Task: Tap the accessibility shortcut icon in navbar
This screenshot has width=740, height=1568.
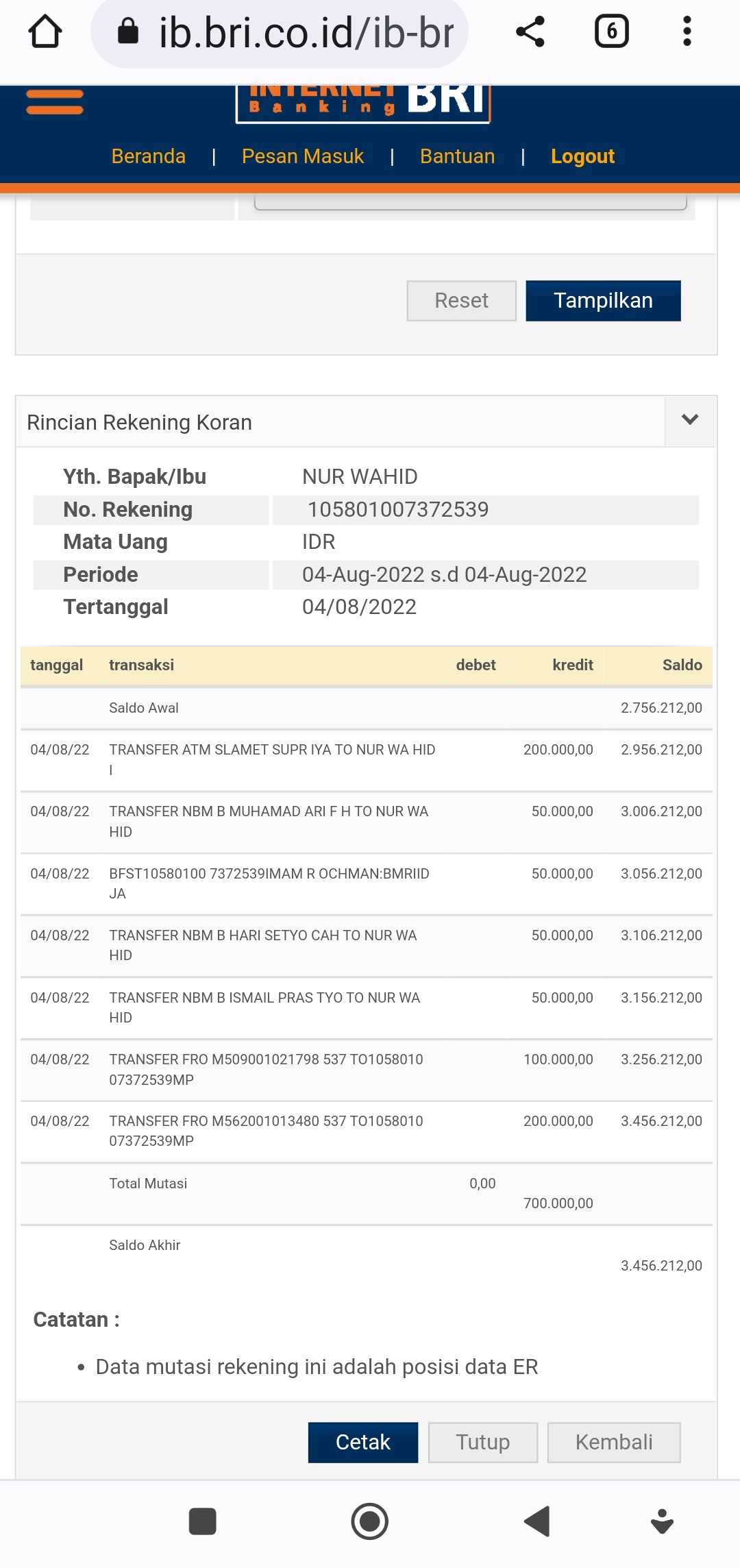Action: click(x=662, y=1521)
